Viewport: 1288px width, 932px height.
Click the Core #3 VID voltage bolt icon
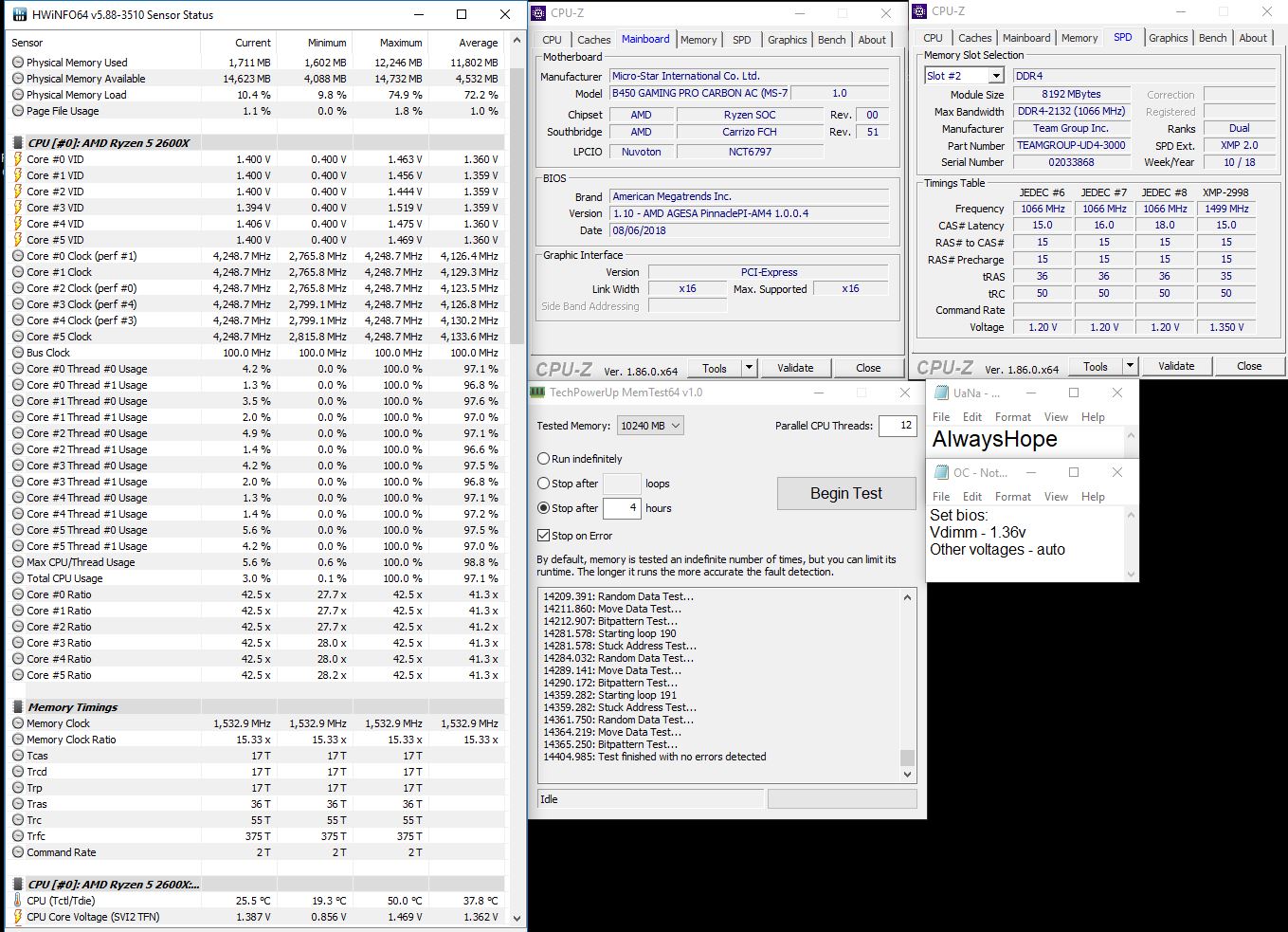18,208
